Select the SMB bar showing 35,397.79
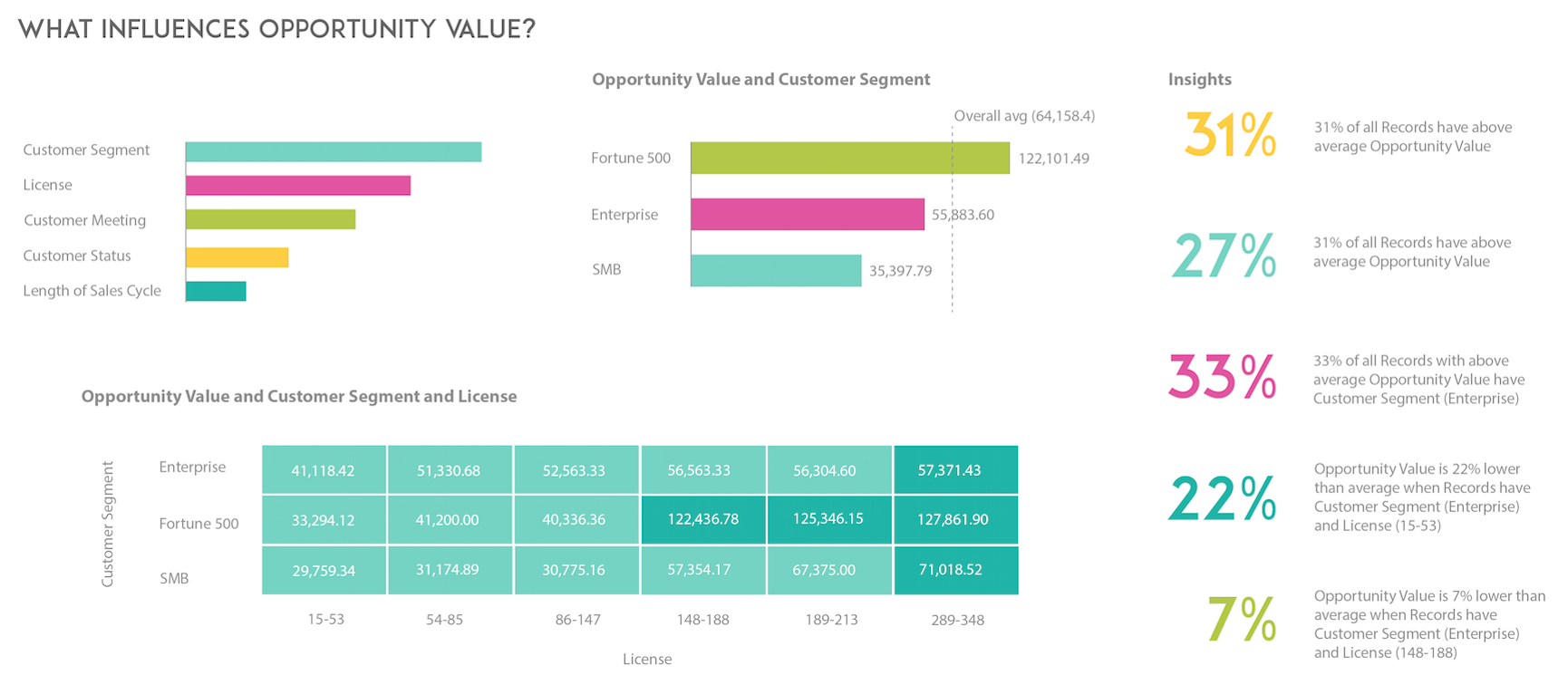1568x685 pixels. (x=775, y=270)
